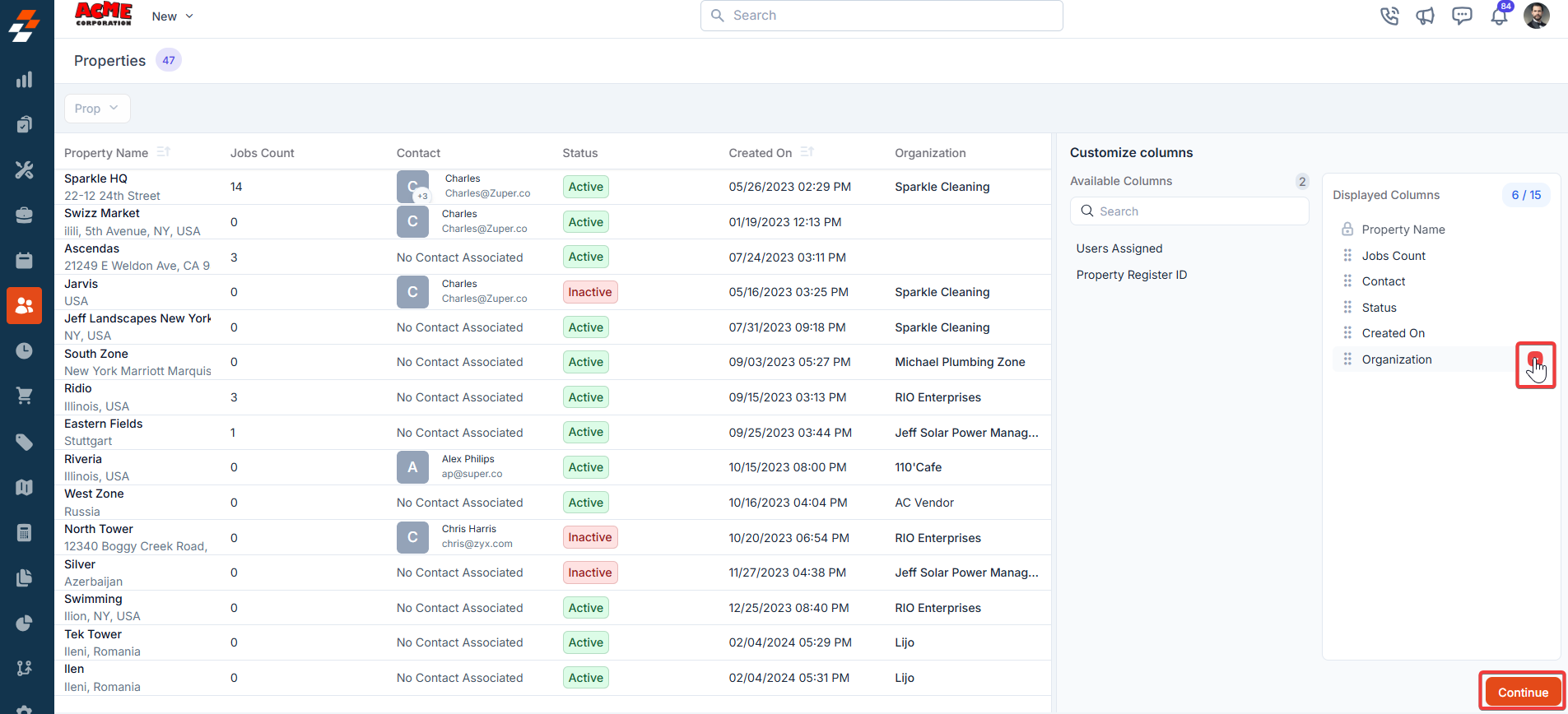Open the notifications bell icon
The height and width of the screenshot is (714, 1568).
click(1500, 16)
